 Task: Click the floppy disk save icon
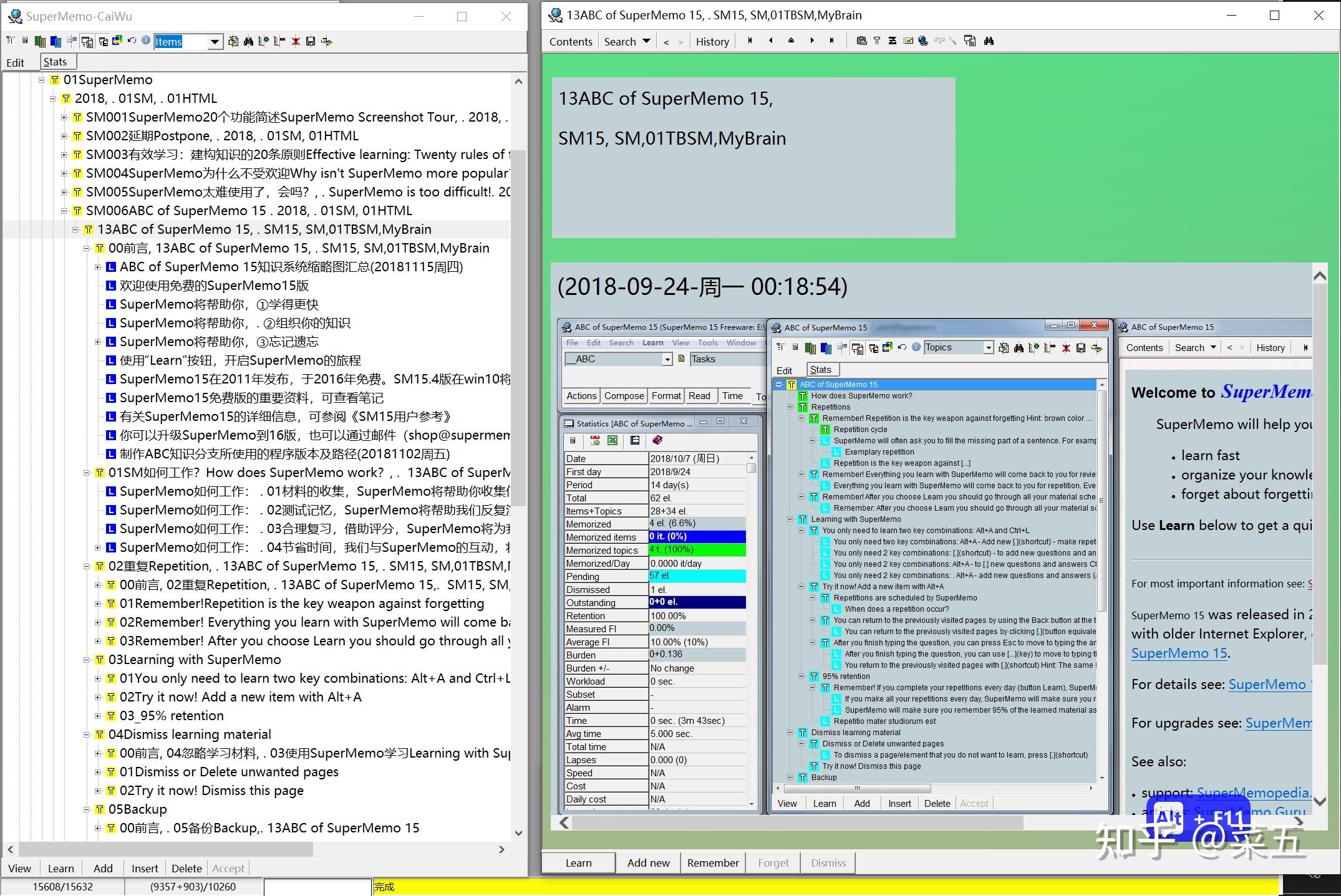point(311,41)
